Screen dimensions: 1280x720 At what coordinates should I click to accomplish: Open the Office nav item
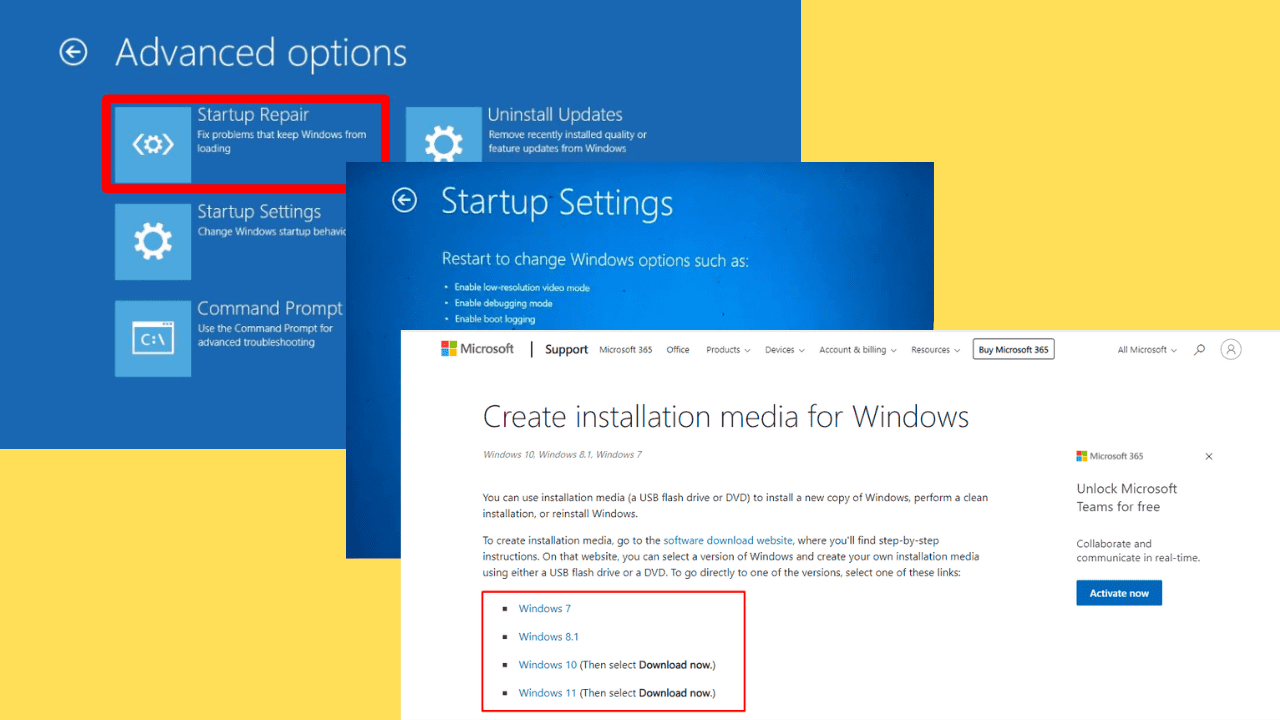(x=678, y=350)
